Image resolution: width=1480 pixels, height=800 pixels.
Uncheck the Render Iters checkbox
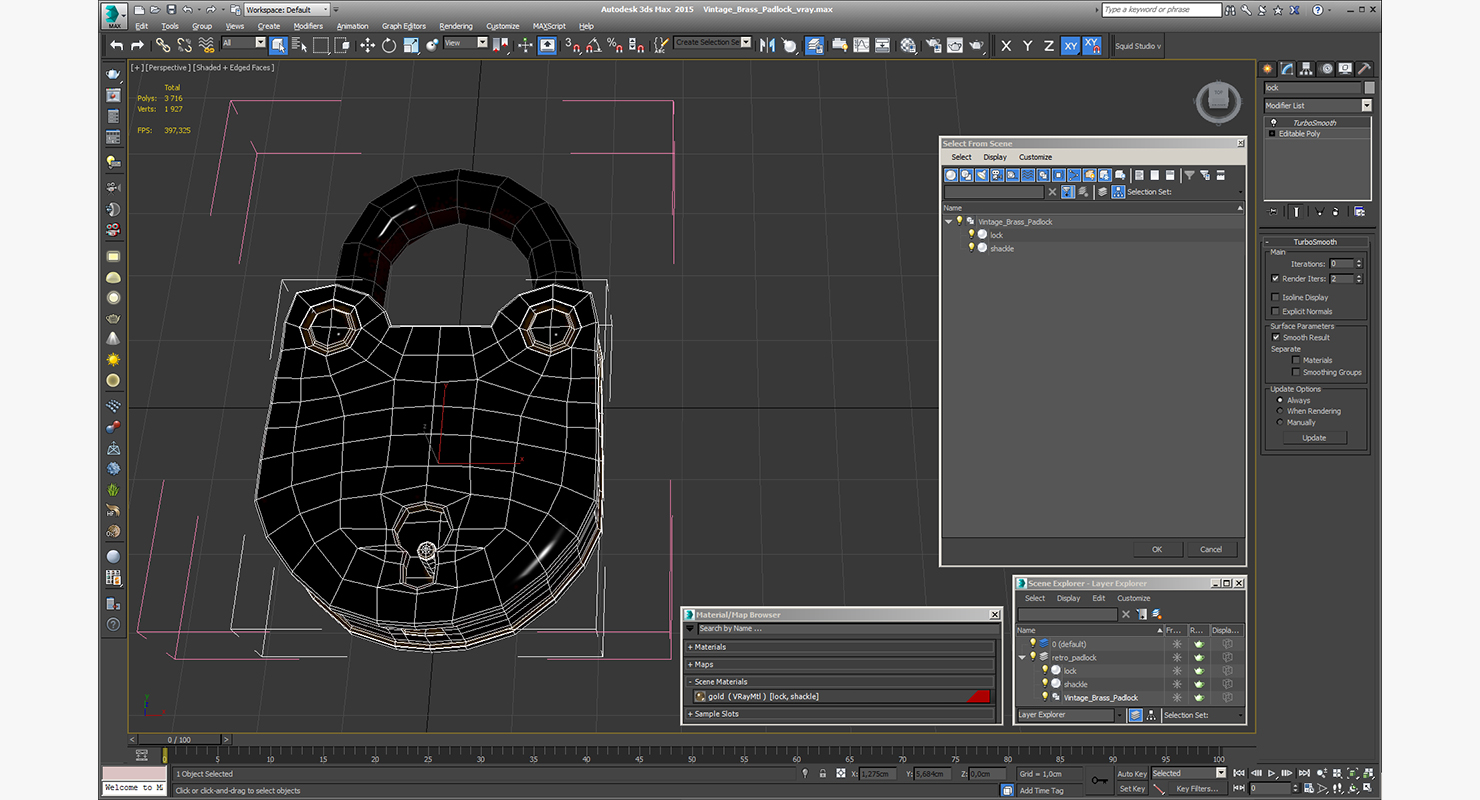click(1275, 278)
